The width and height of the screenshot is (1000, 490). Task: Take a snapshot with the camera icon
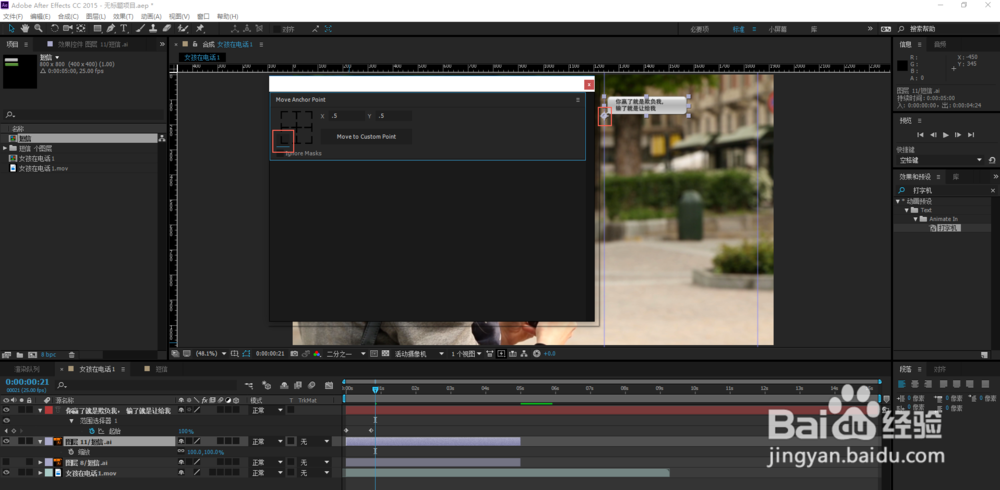[294, 353]
